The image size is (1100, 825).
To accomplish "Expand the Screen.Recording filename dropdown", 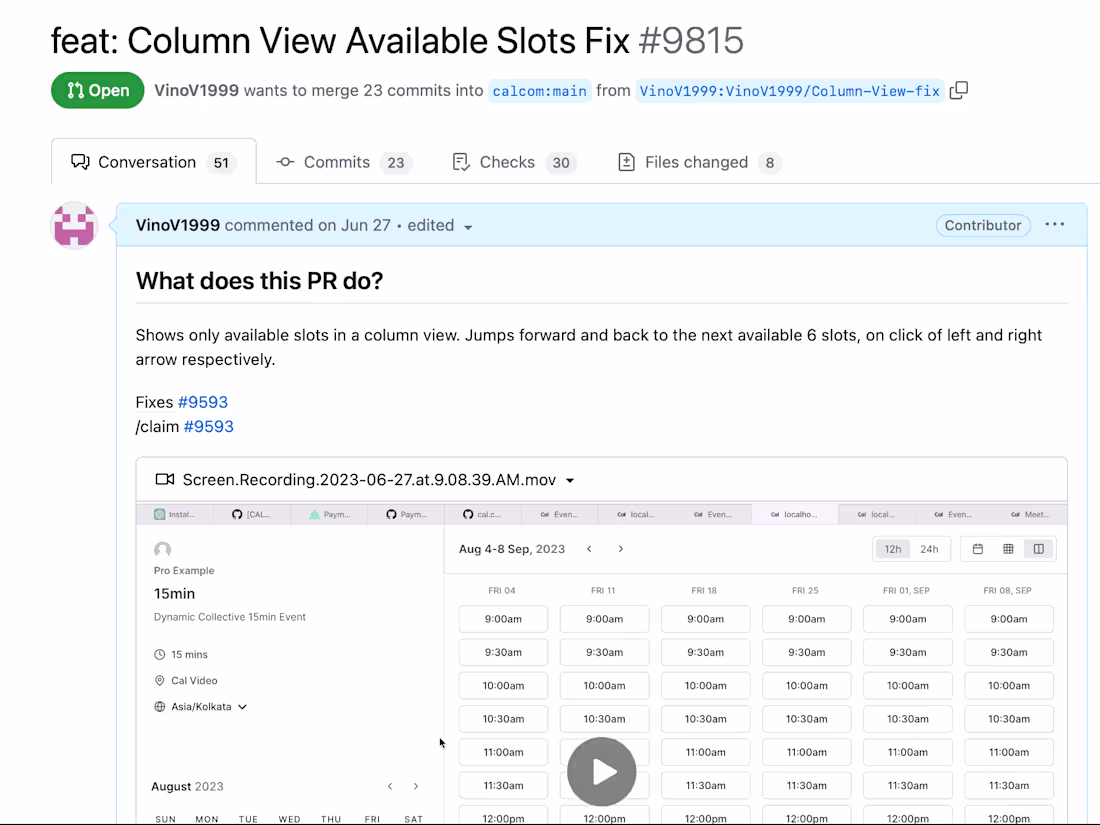I will (570, 480).
